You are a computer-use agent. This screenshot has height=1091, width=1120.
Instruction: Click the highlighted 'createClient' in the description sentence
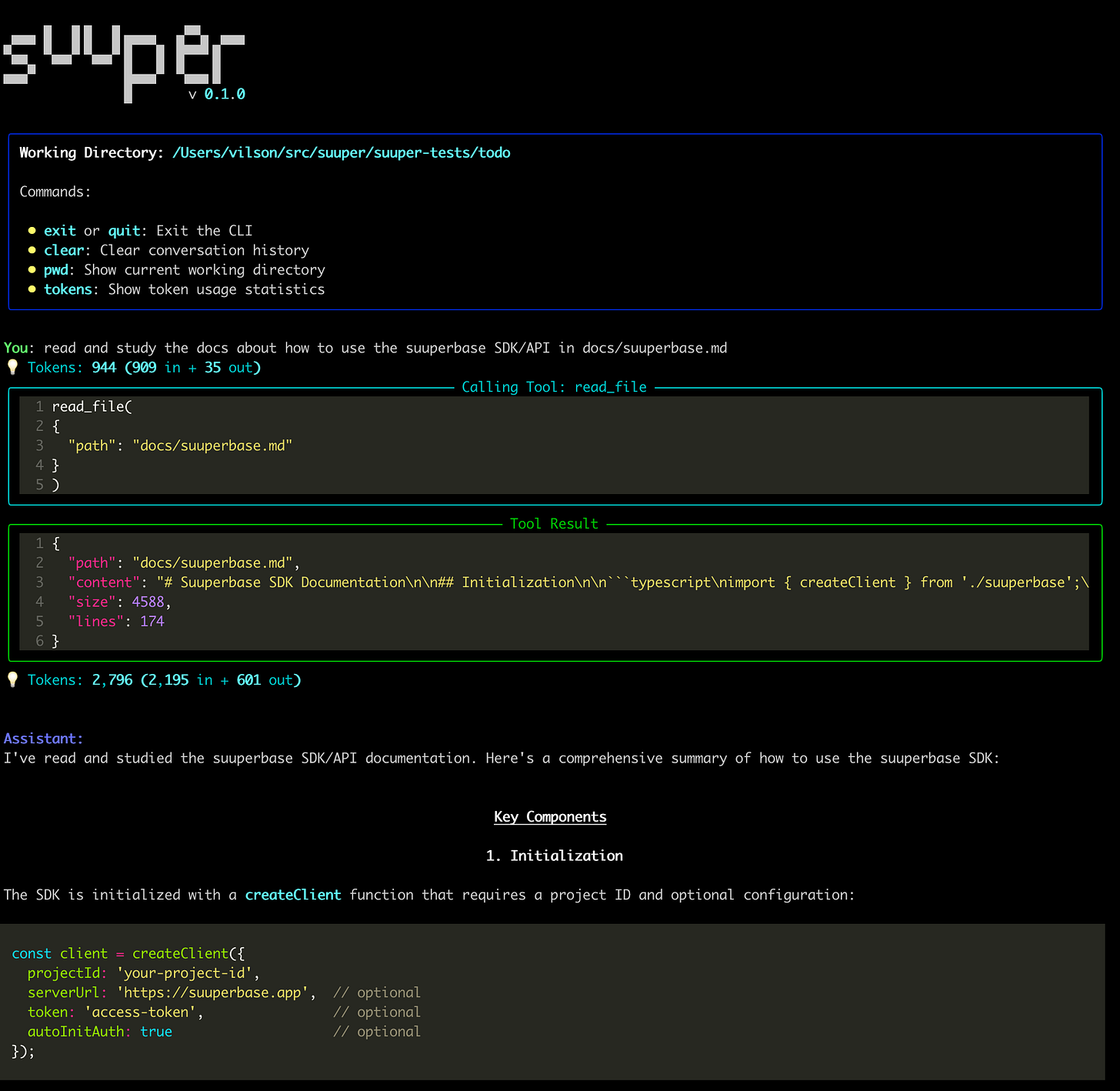coord(293,895)
